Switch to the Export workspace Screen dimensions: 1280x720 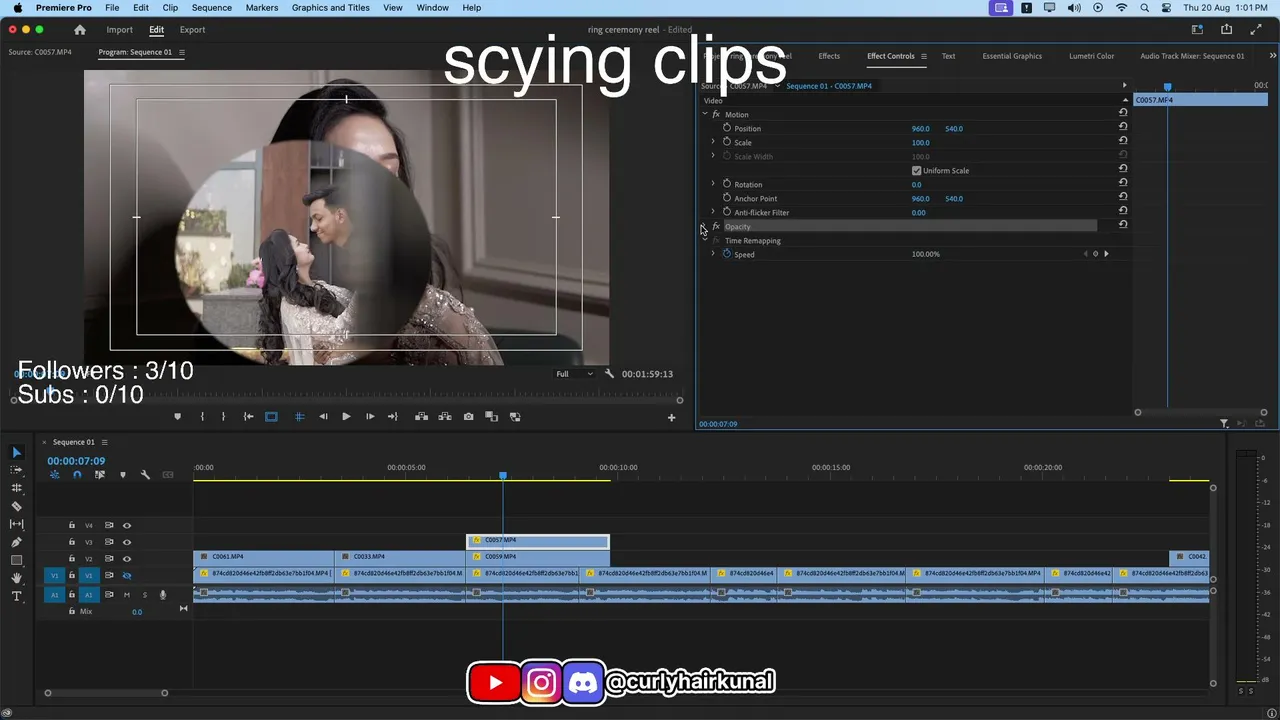click(x=192, y=30)
